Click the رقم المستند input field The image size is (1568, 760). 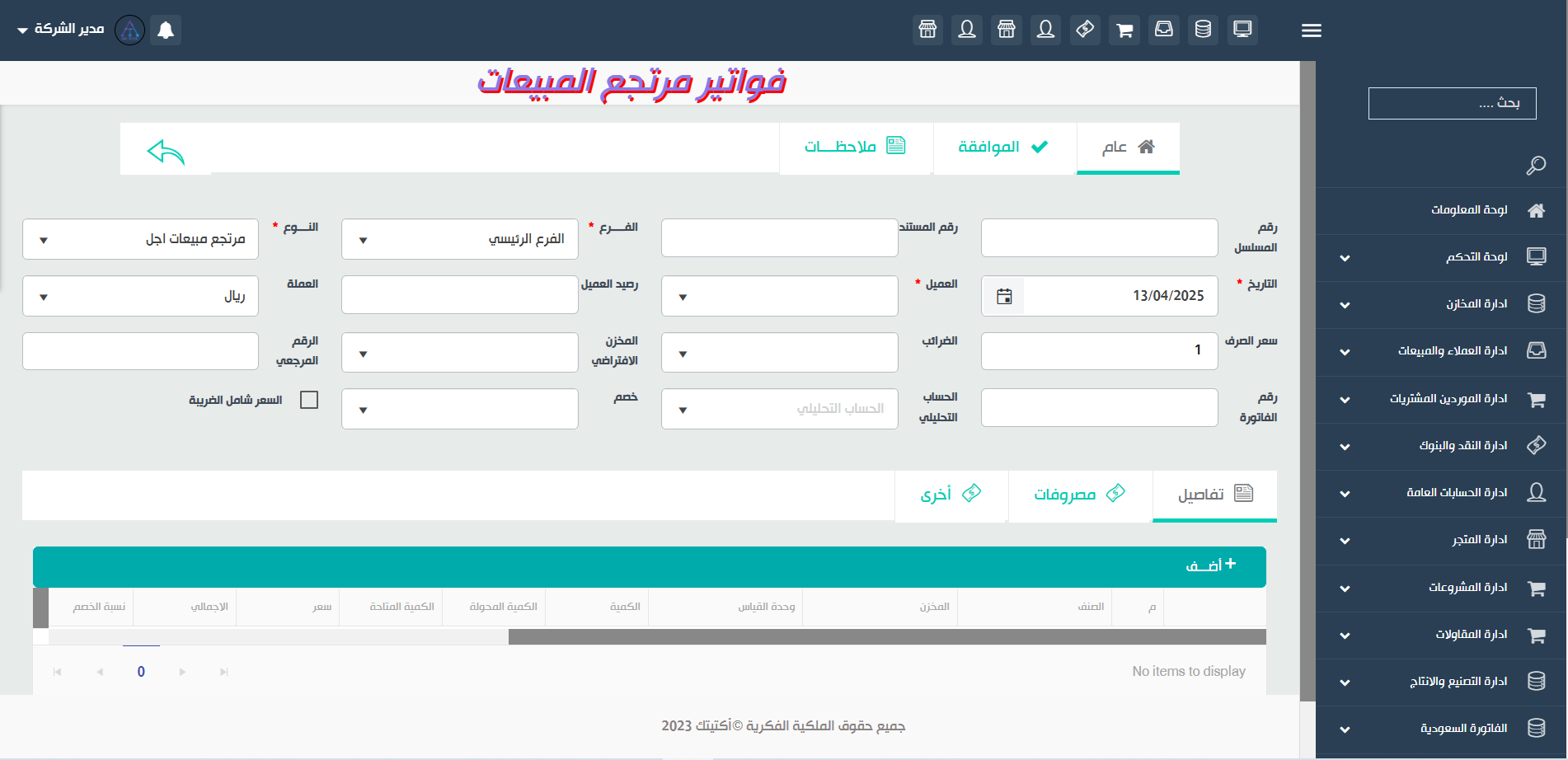[780, 238]
